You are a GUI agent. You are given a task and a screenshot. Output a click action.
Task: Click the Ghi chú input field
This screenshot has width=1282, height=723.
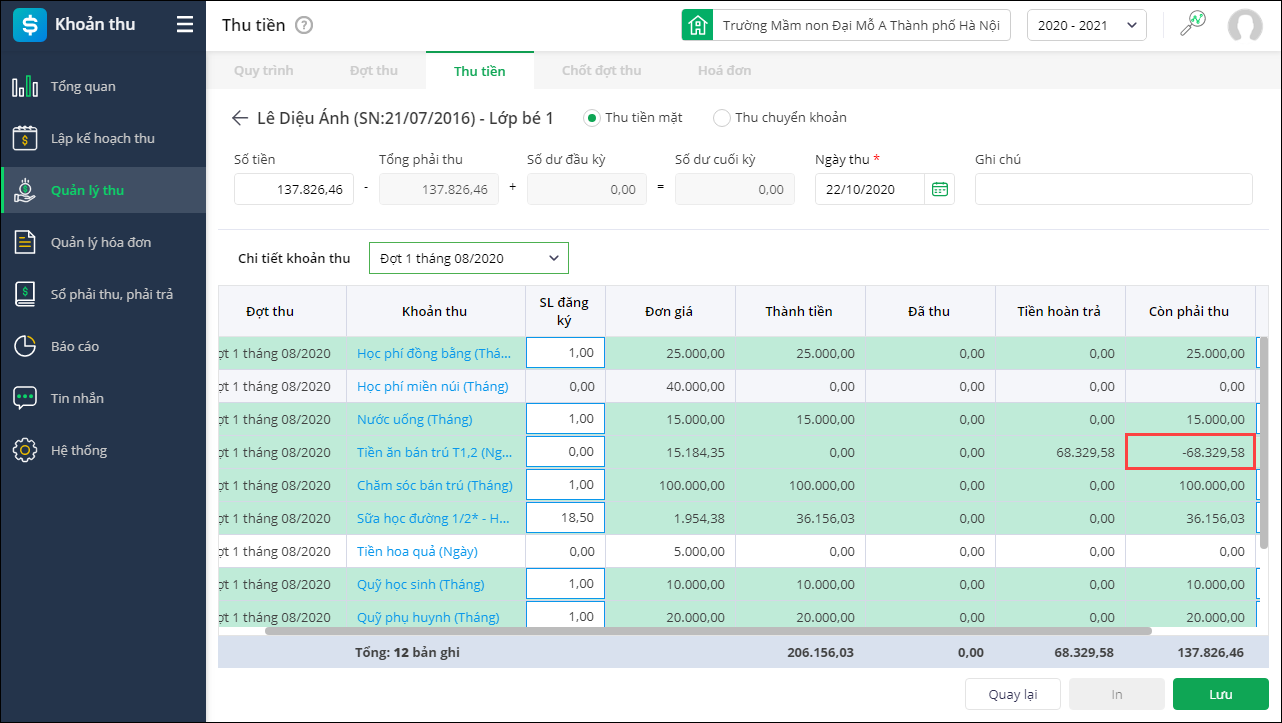[1113, 189]
